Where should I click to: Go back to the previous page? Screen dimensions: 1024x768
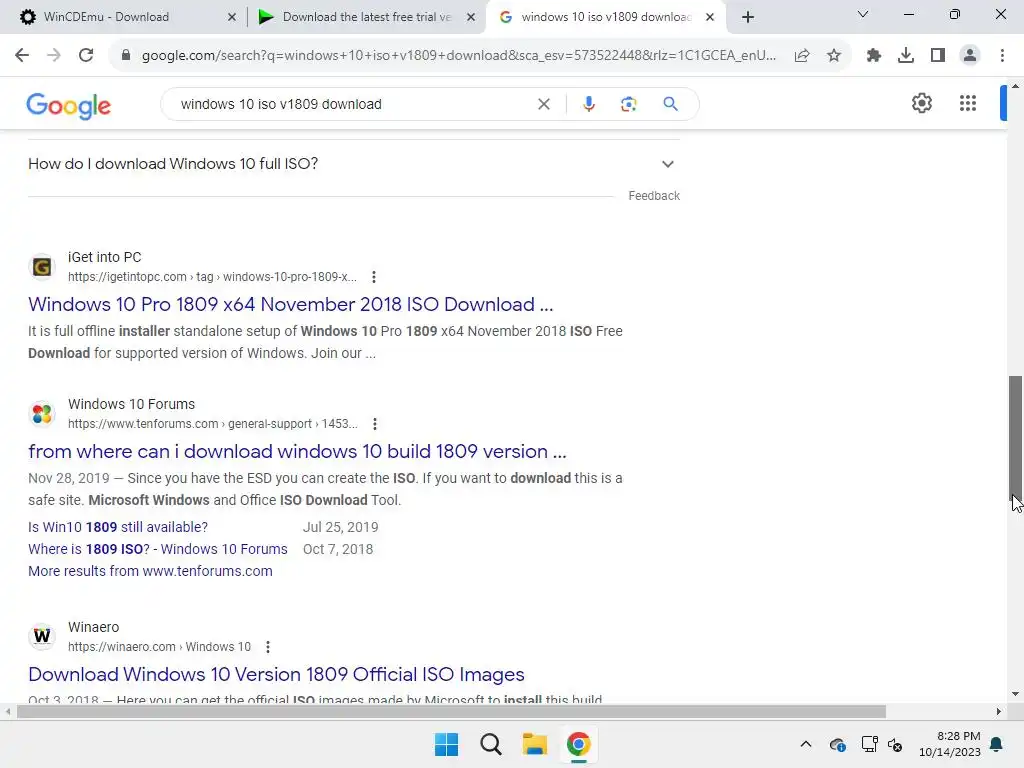coord(22,56)
